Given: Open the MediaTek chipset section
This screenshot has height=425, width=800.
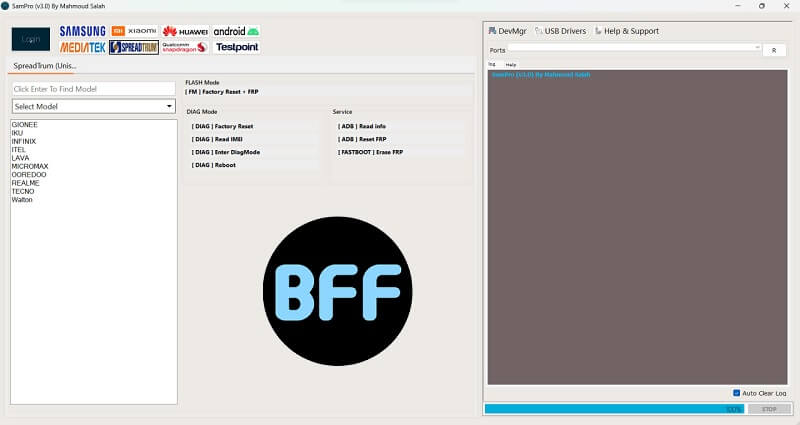Looking at the screenshot, I should [x=82, y=47].
